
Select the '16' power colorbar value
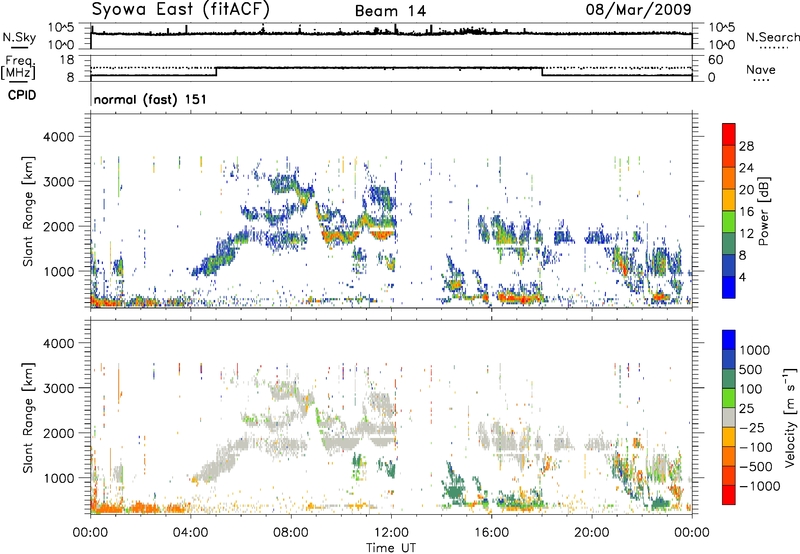pyautogui.click(x=746, y=212)
